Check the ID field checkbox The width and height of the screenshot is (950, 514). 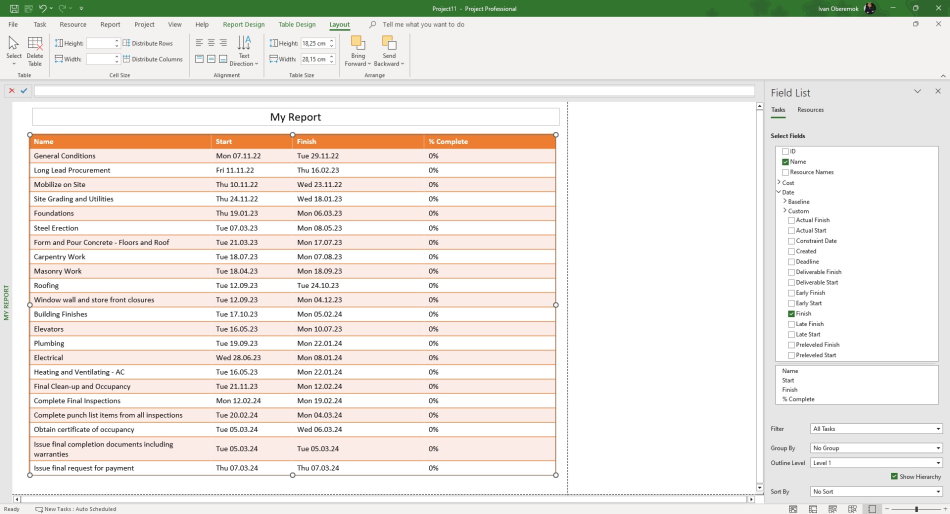click(785, 152)
